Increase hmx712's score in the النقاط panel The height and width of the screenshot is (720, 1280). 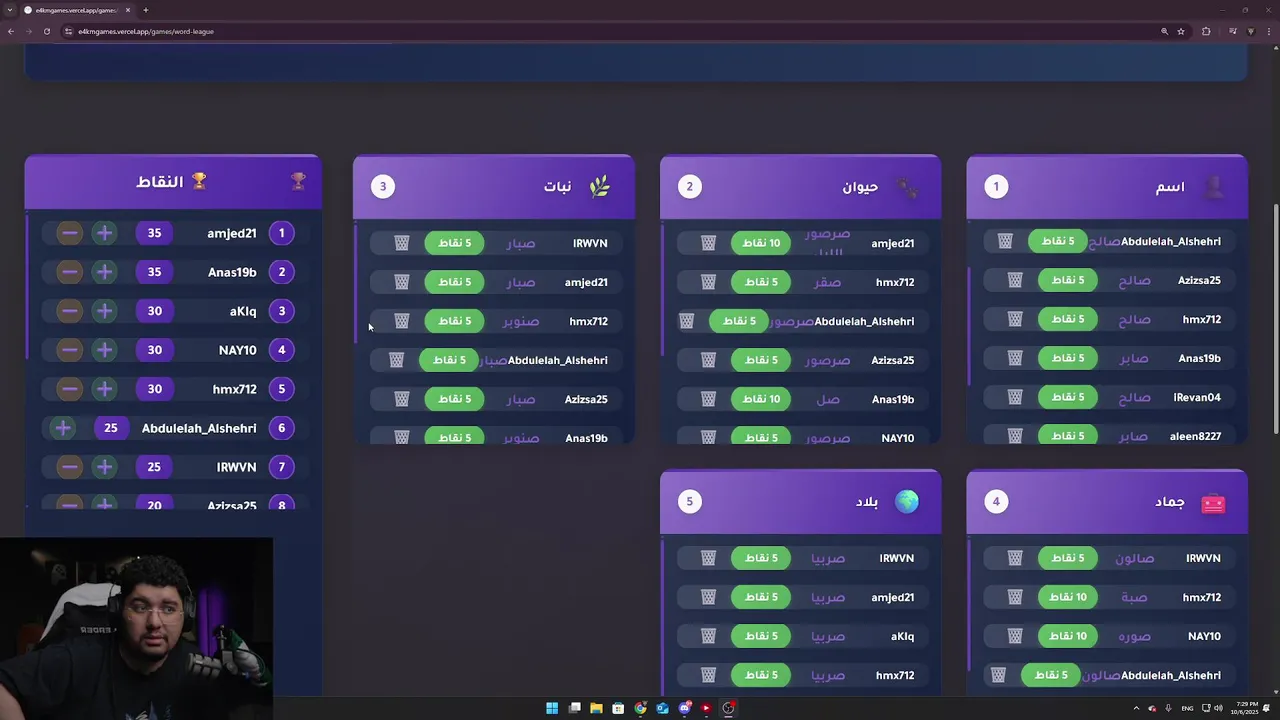pyautogui.click(x=104, y=389)
